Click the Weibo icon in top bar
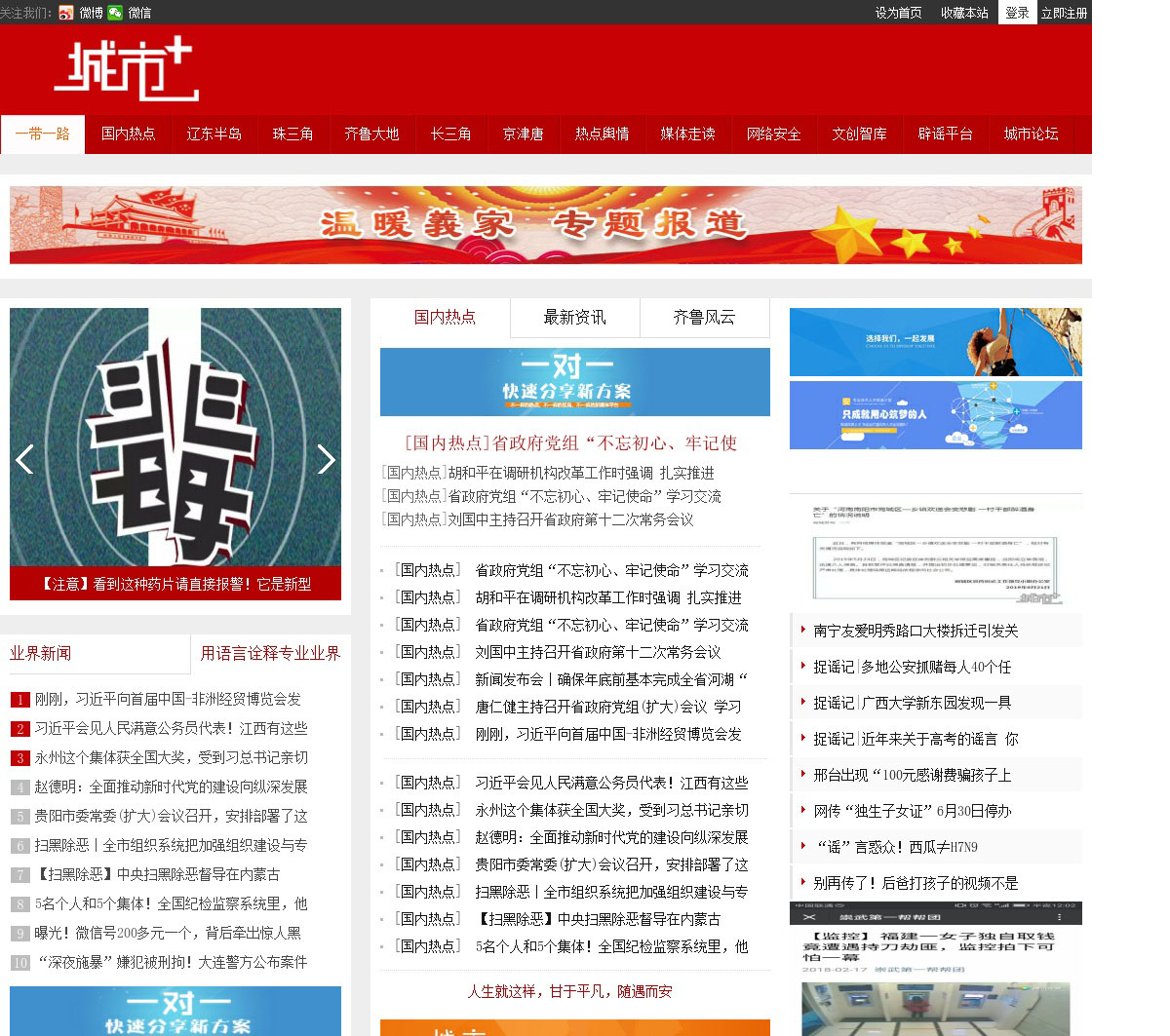1170x1036 pixels. [x=66, y=13]
